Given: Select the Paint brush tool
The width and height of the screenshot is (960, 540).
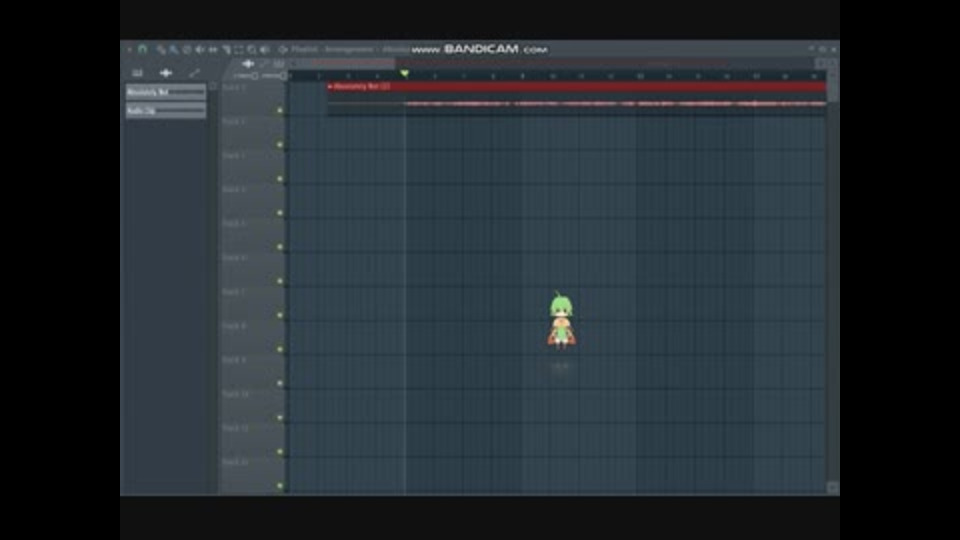Looking at the screenshot, I should pyautogui.click(x=174, y=50).
